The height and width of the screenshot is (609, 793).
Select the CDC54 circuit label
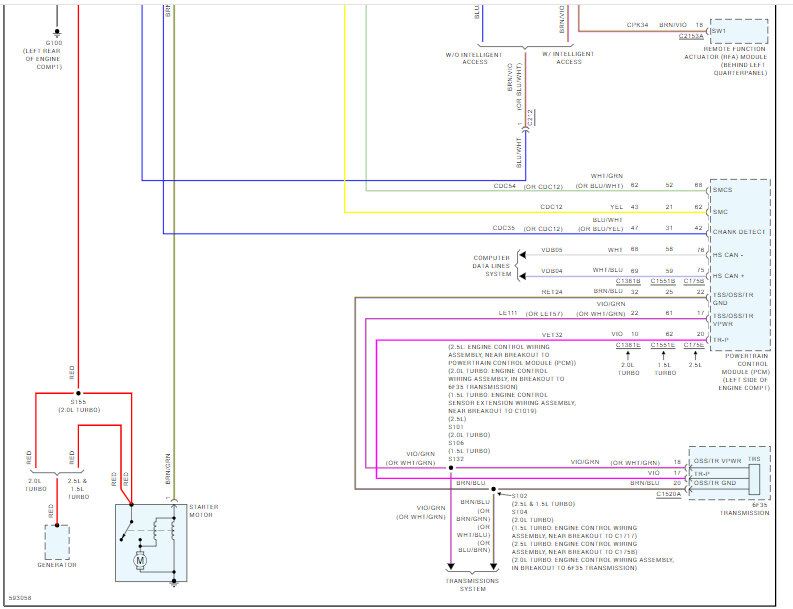coord(505,186)
